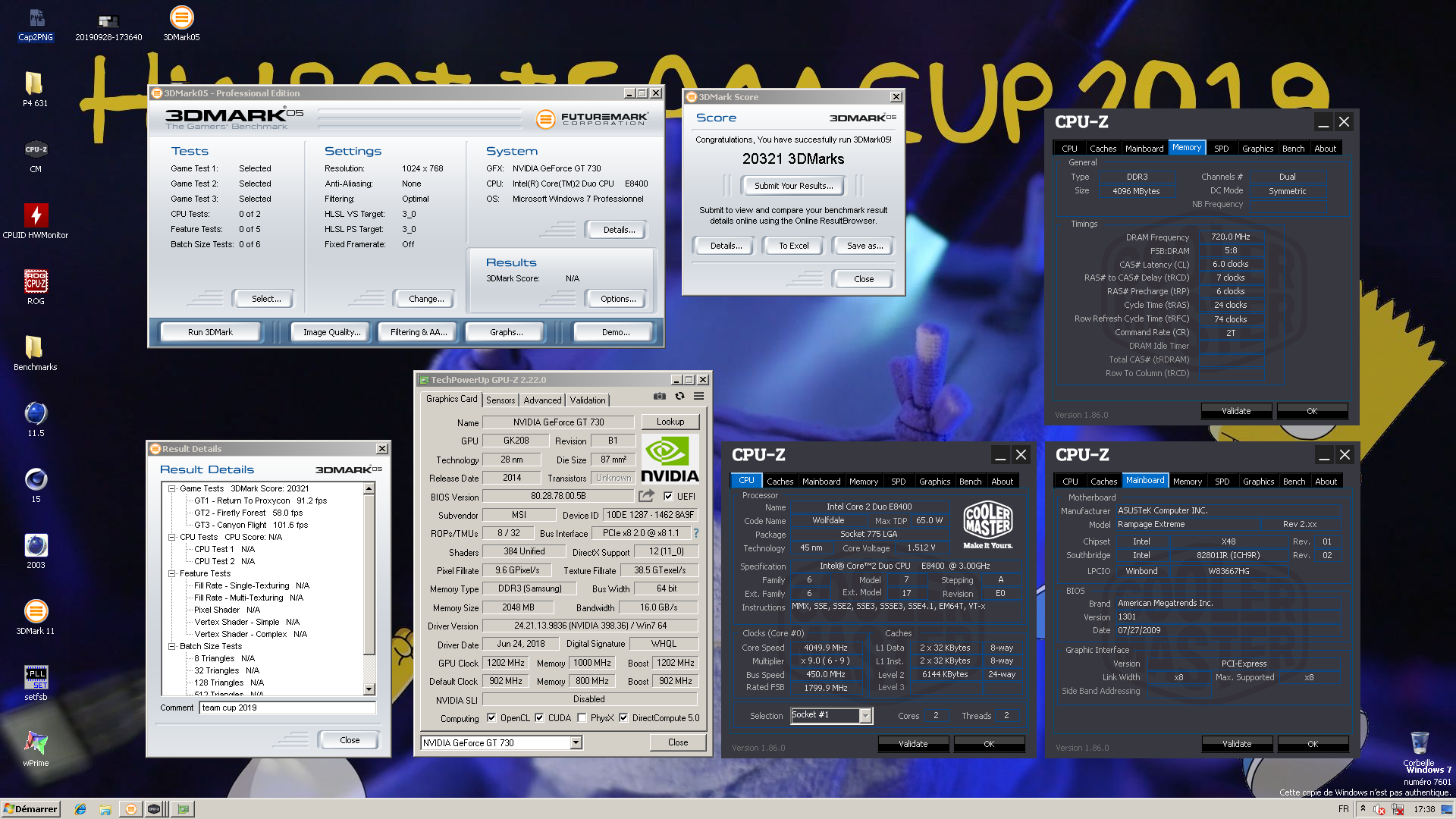1456x819 pixels.
Task: Switch to the Advanced tab in GPU-Z
Action: click(543, 400)
